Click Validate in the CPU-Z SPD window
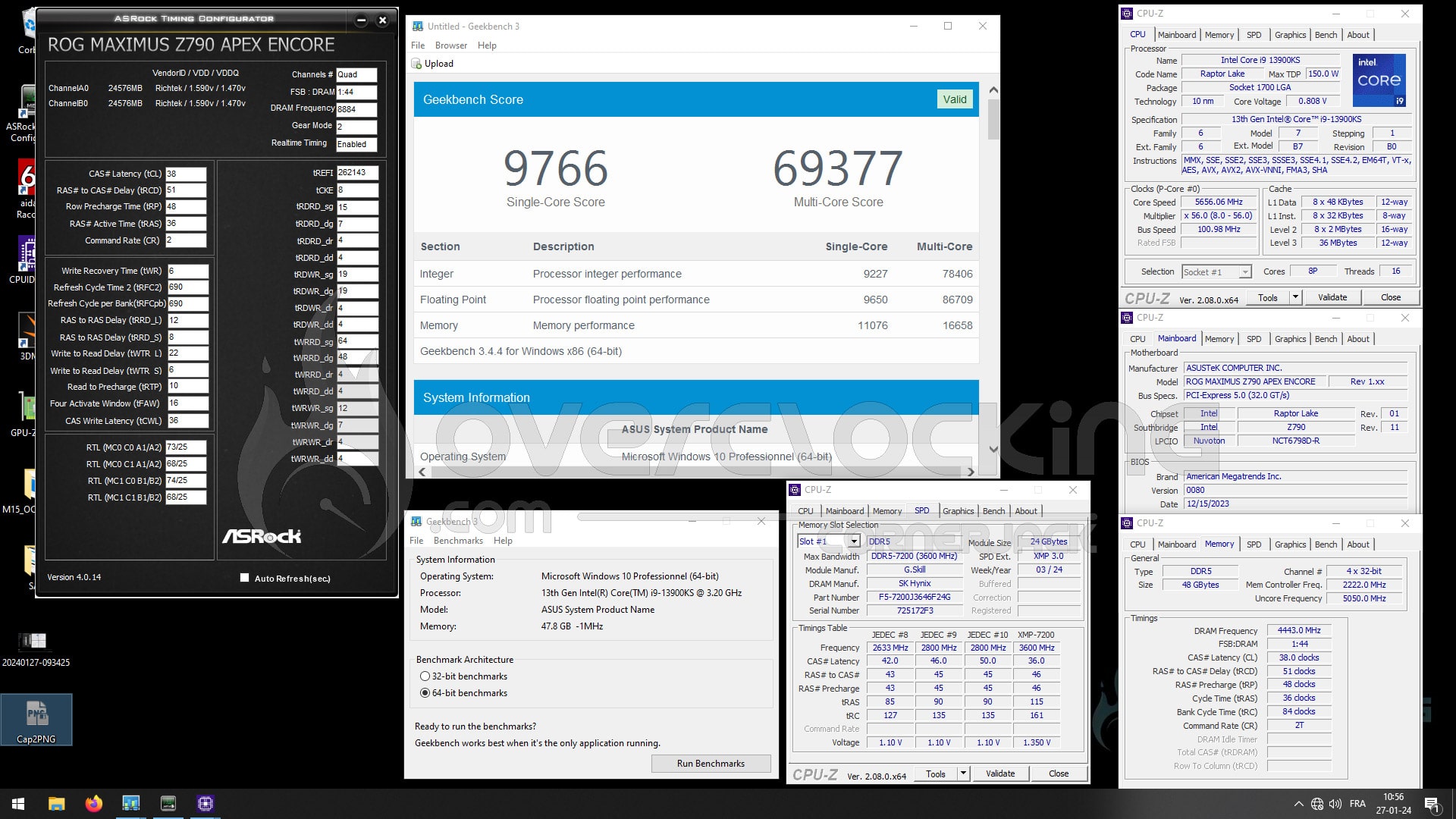The image size is (1456, 819). coord(1000,773)
